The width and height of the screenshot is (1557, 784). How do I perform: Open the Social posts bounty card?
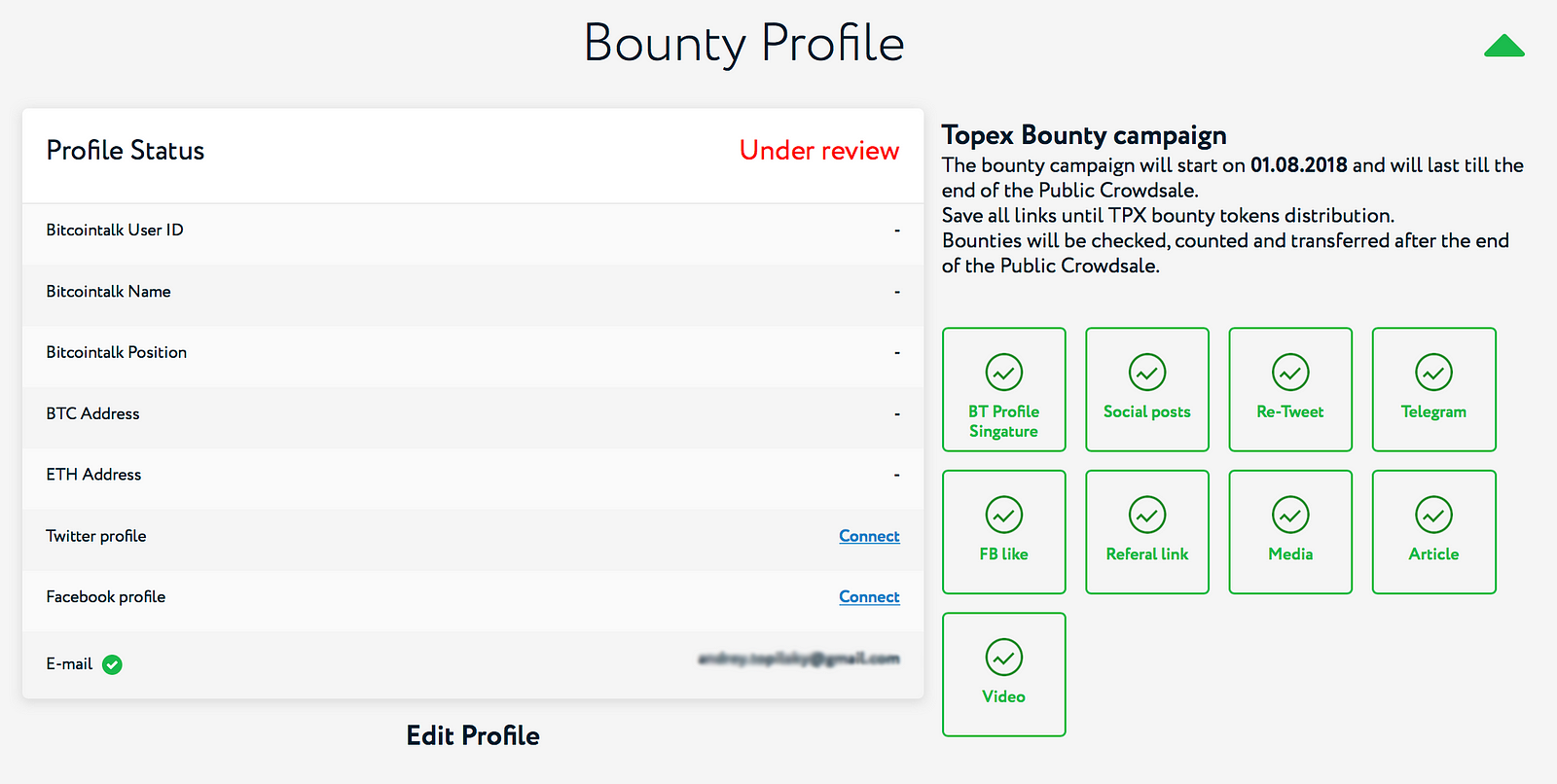click(1147, 389)
